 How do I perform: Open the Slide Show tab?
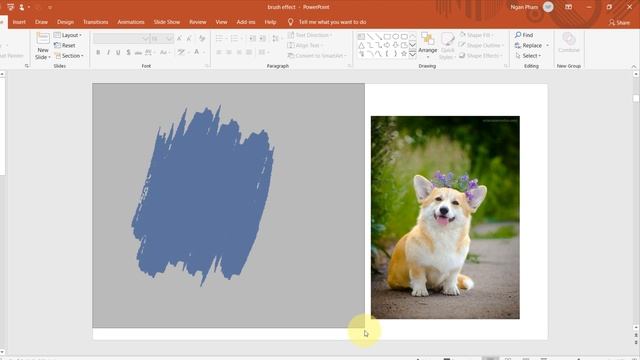coord(167,22)
